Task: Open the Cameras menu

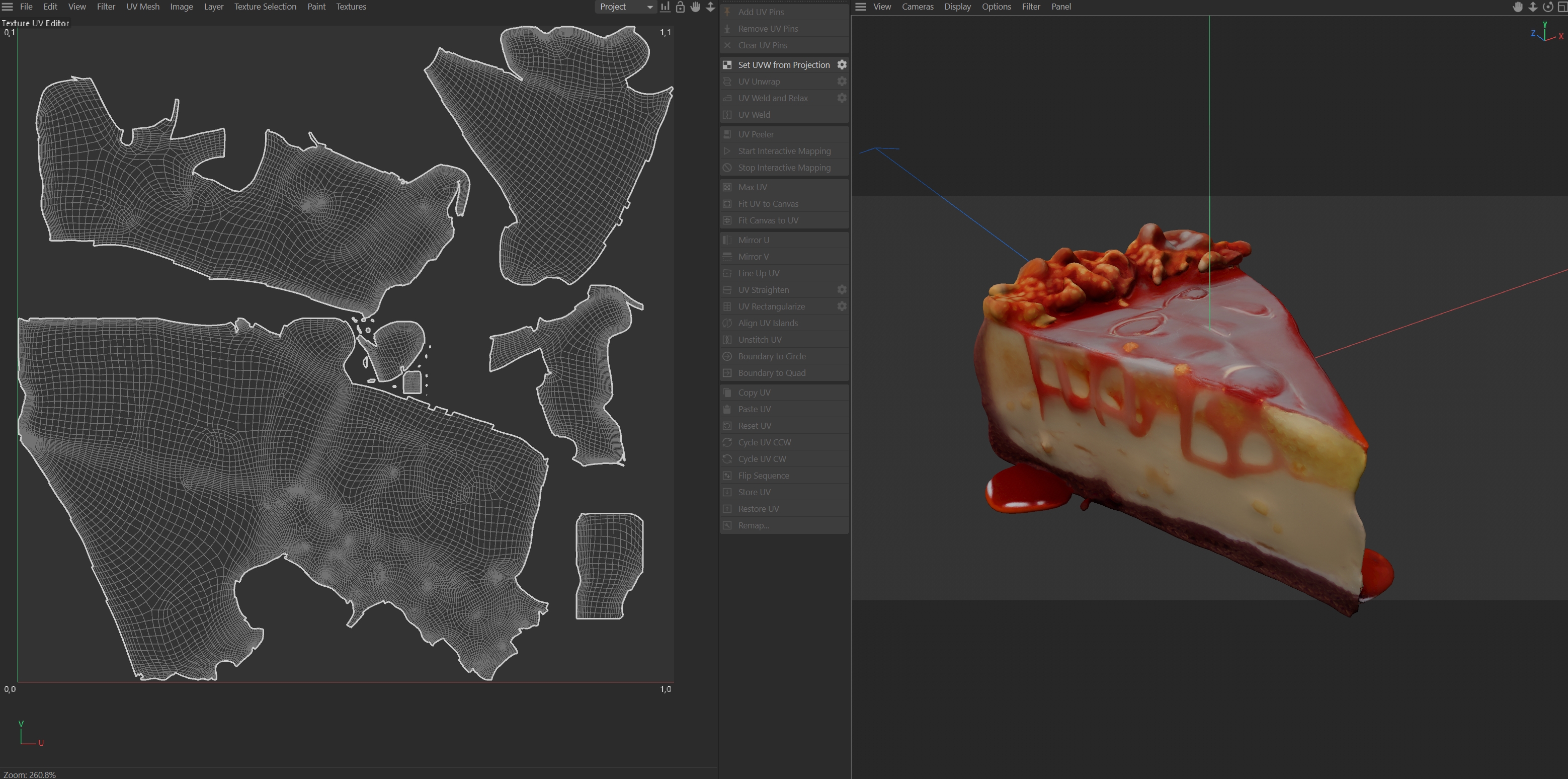Action: 917,7
